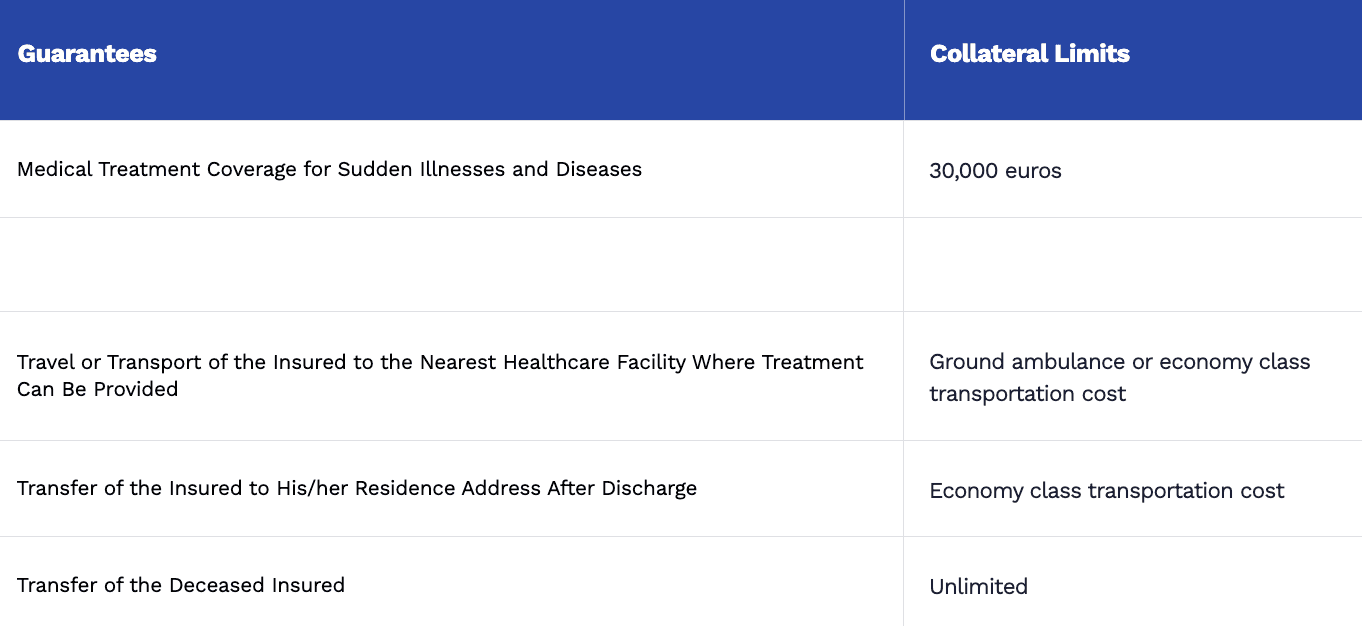Select the Transfer to Residence Address After Discharge row
The width and height of the screenshot is (1362, 626).
click(x=356, y=488)
